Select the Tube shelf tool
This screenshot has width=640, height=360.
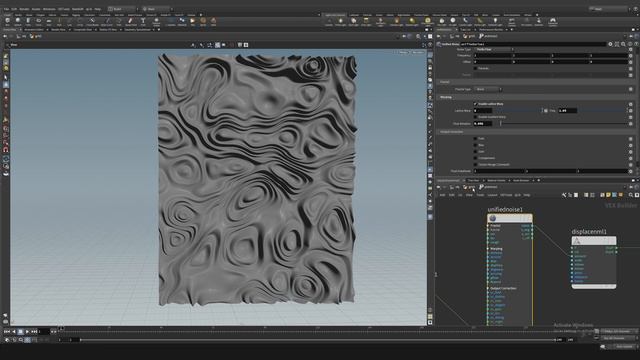28,22
